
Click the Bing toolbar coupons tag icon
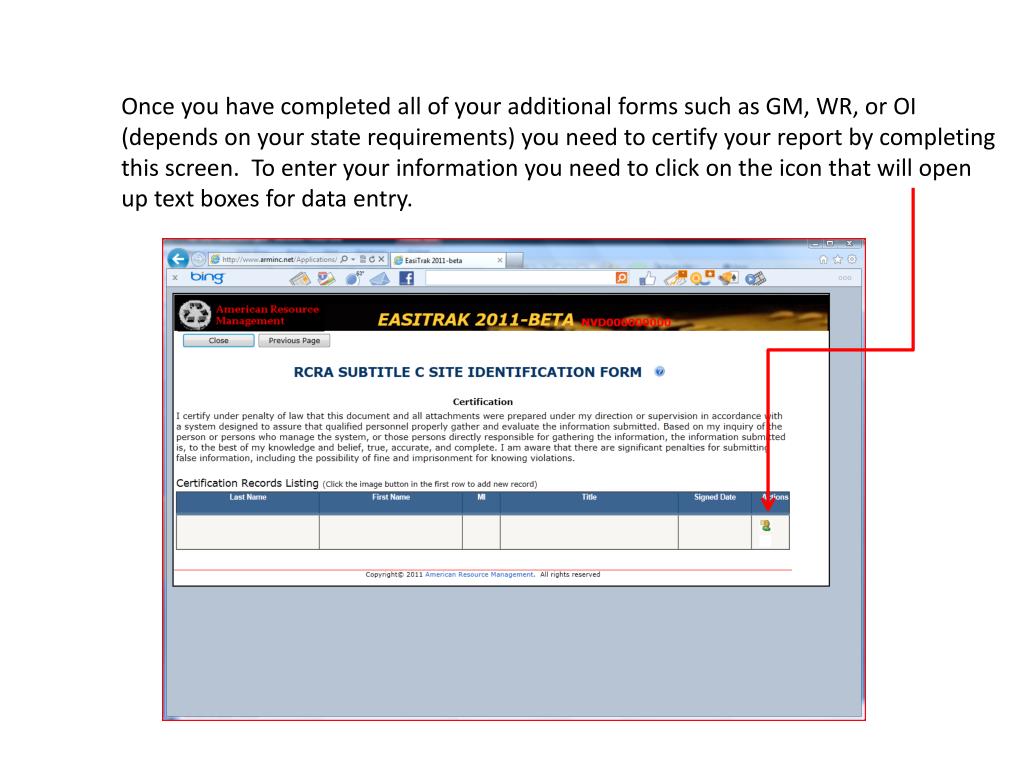pos(675,278)
